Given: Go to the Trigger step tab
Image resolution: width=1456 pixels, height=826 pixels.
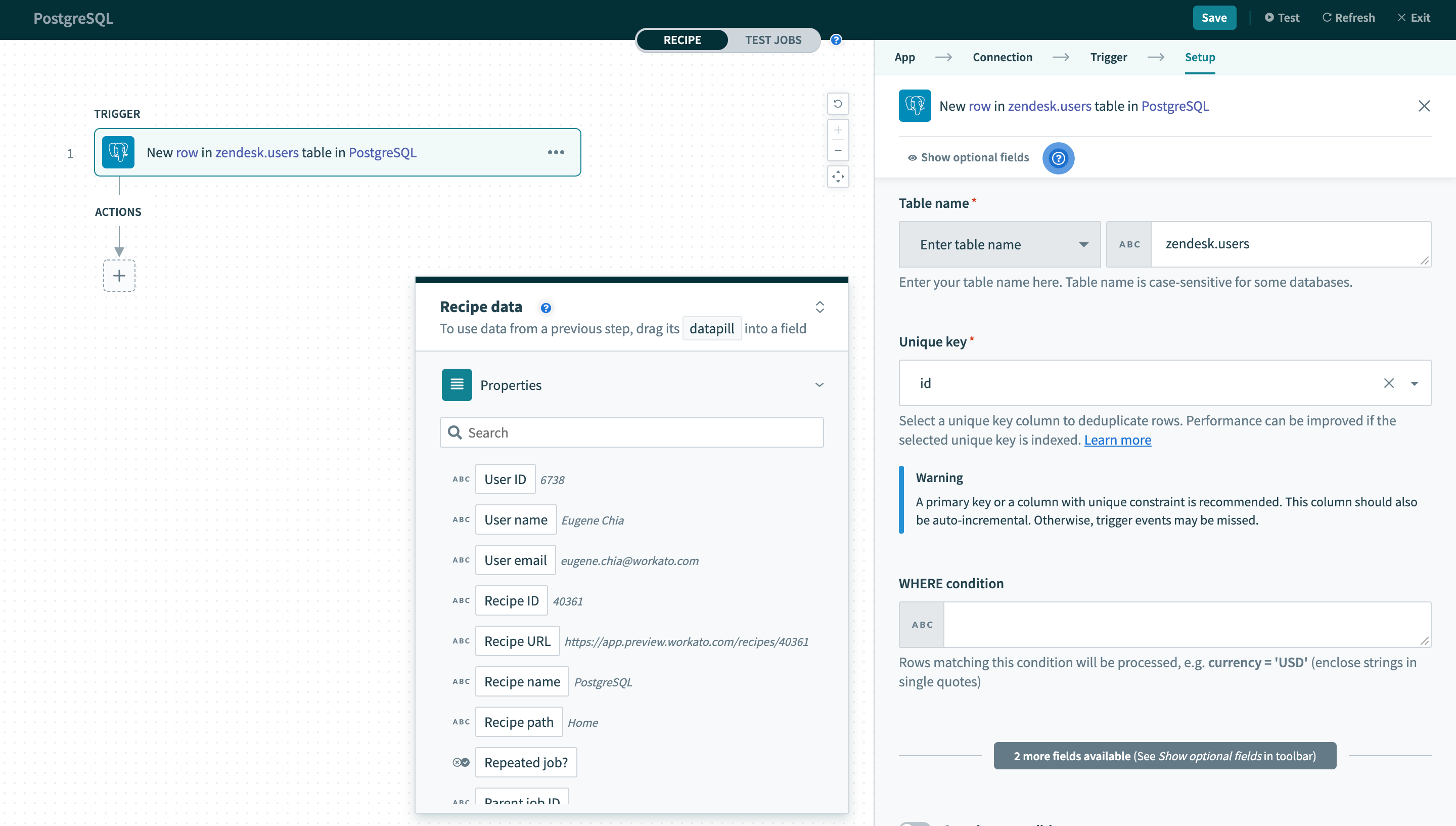Looking at the screenshot, I should 1108,57.
